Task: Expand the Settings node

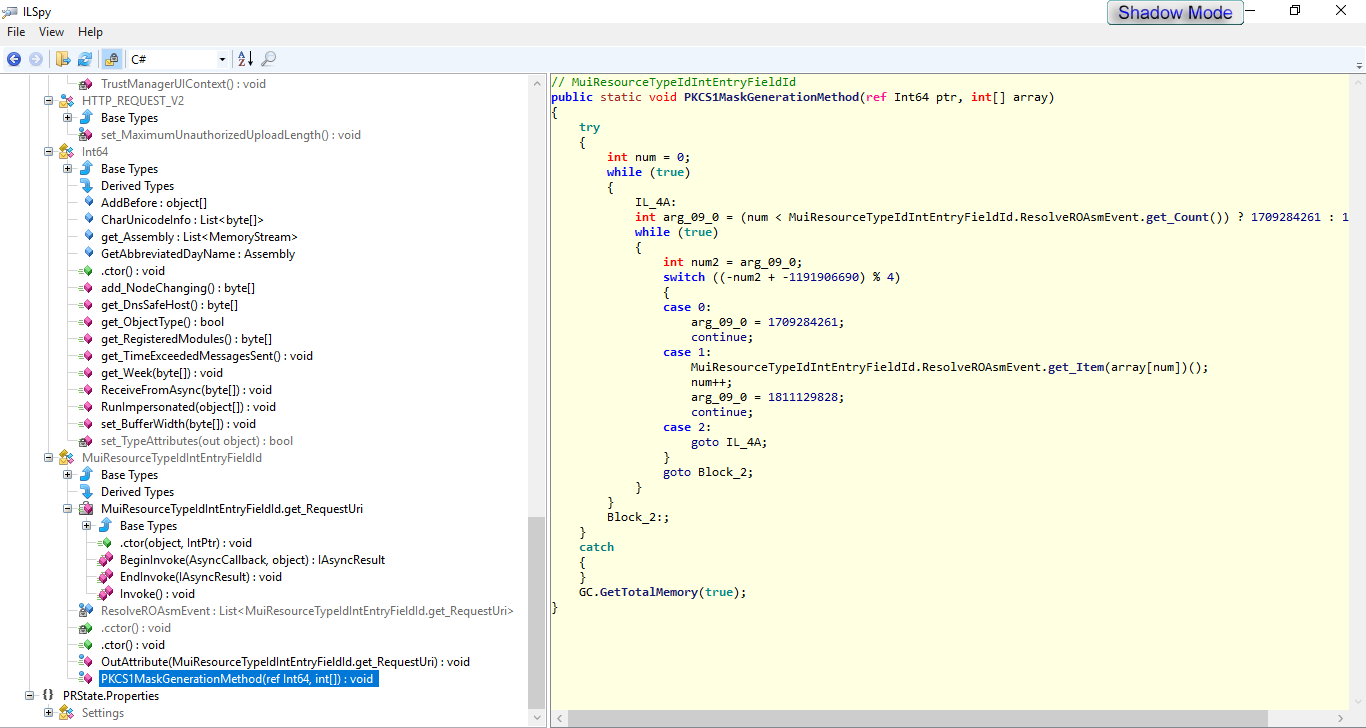Action: point(48,713)
